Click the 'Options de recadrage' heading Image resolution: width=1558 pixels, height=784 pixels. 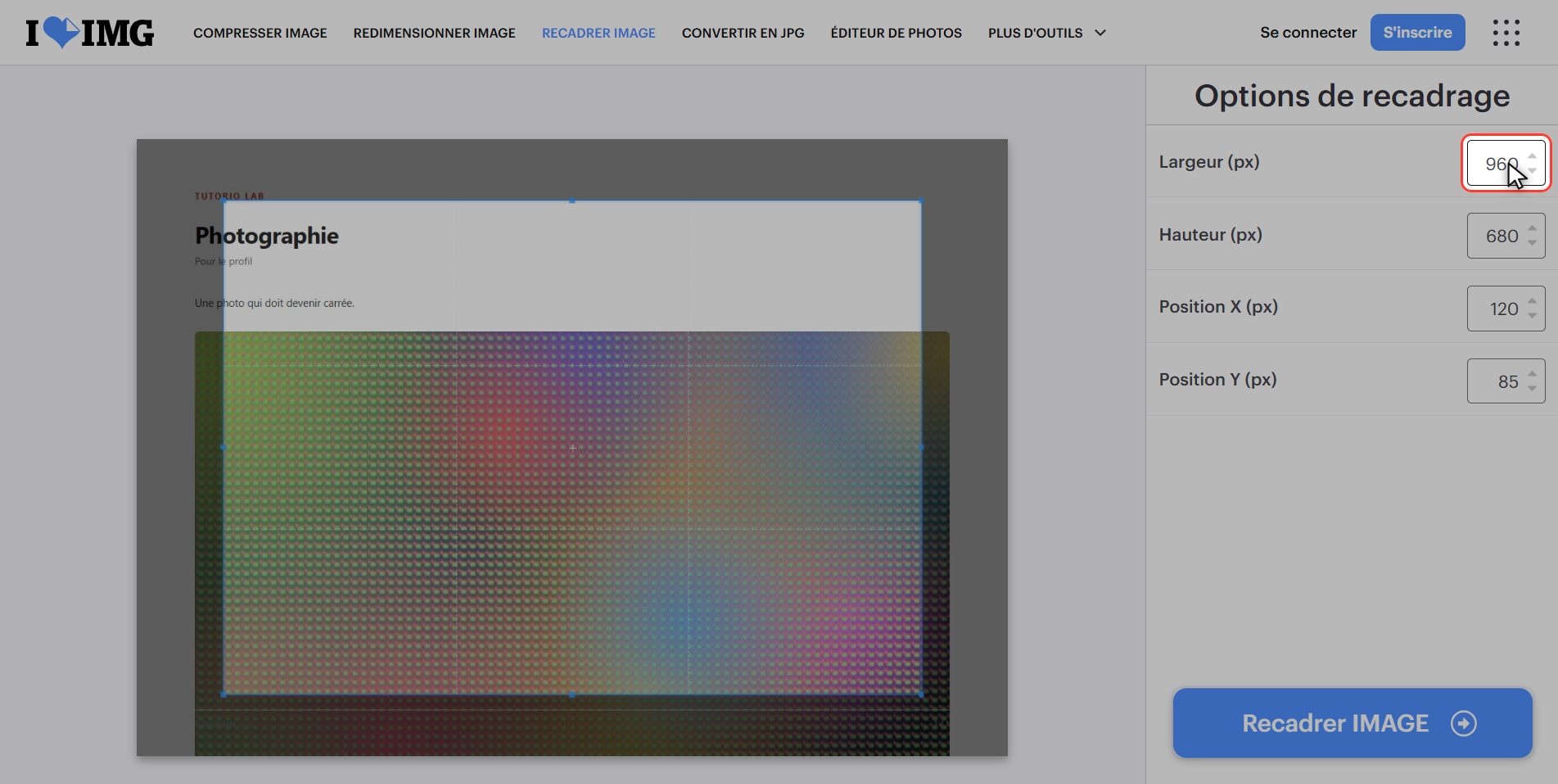click(1353, 96)
